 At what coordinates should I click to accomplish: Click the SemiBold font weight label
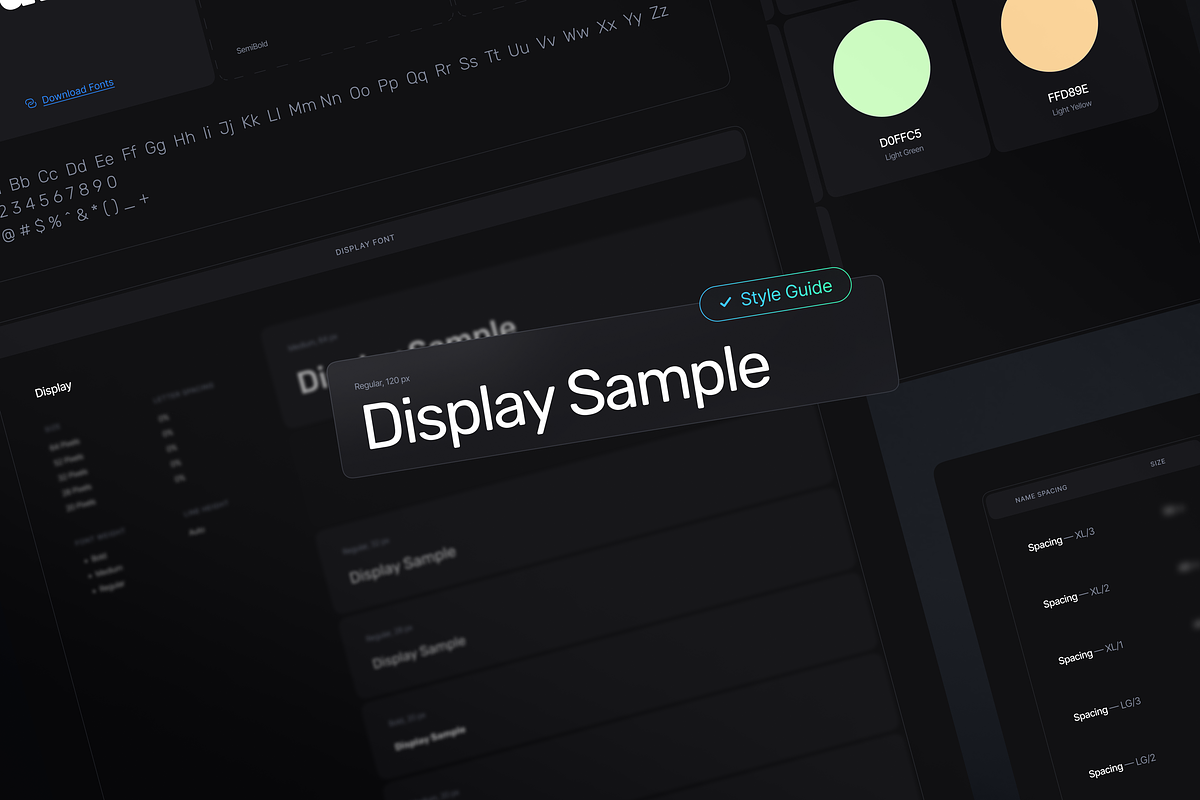(x=251, y=45)
